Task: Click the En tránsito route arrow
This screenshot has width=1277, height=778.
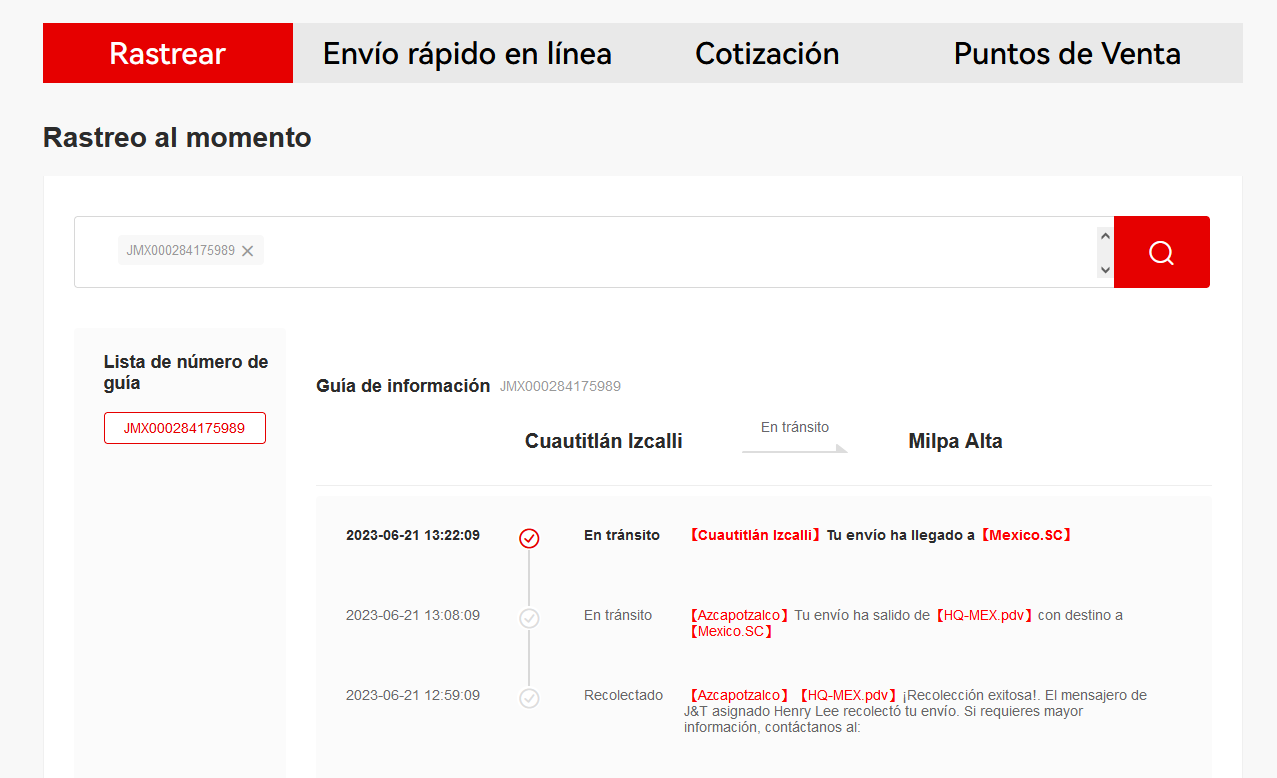Action: pos(794,448)
